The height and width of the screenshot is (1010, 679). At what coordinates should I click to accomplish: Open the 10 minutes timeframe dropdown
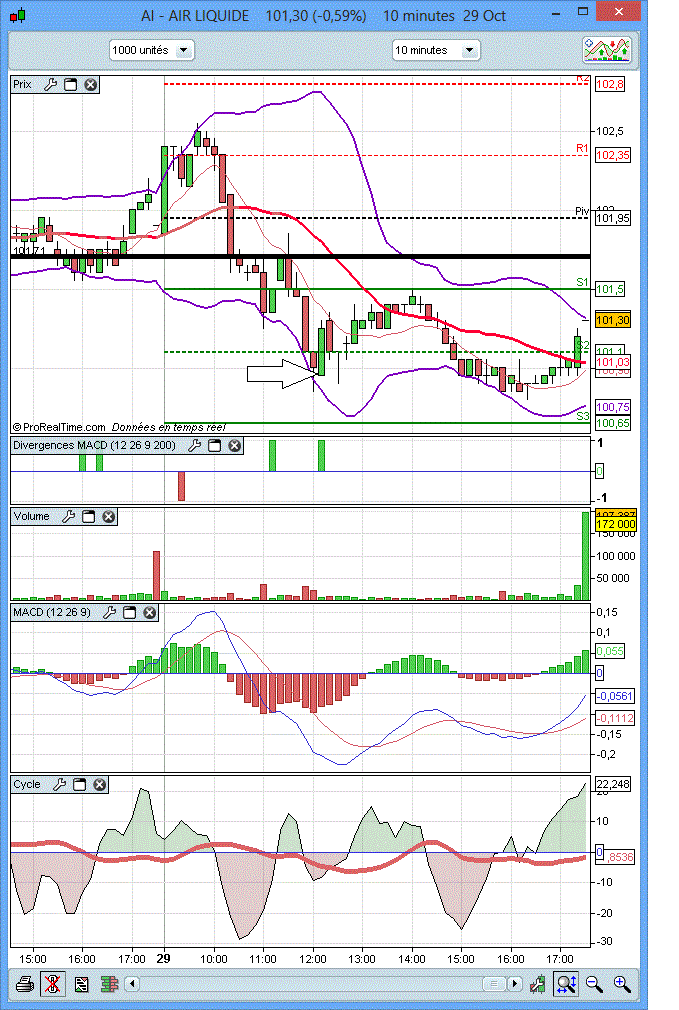436,50
